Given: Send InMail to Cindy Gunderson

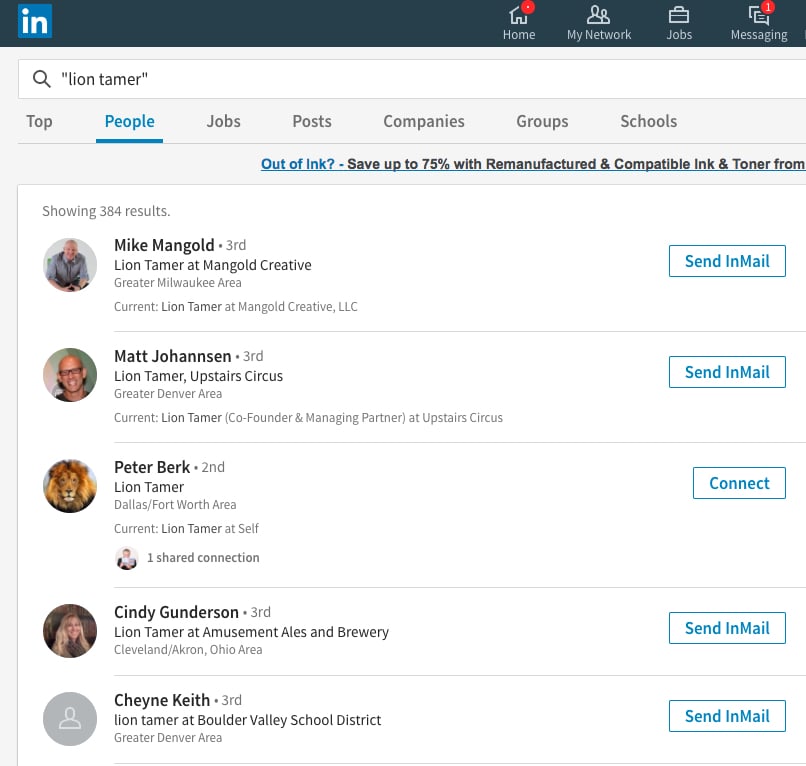Looking at the screenshot, I should click(727, 628).
